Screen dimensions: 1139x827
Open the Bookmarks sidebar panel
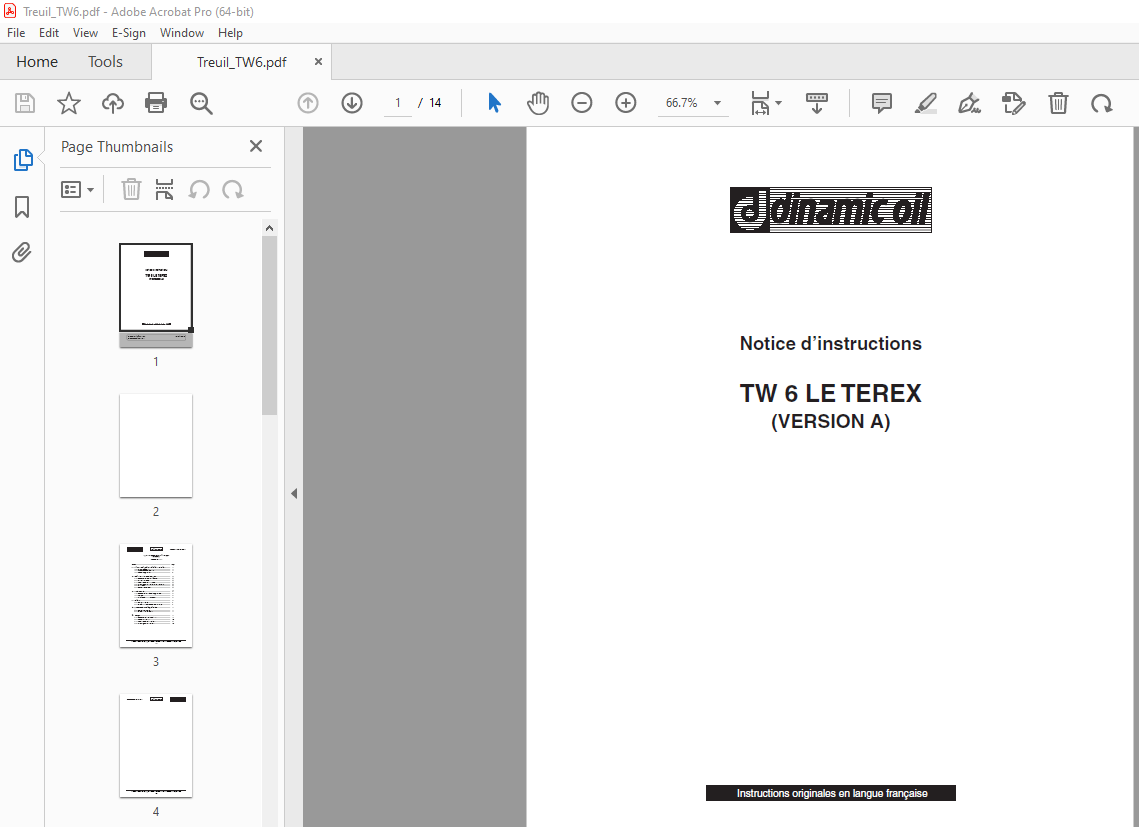point(23,207)
